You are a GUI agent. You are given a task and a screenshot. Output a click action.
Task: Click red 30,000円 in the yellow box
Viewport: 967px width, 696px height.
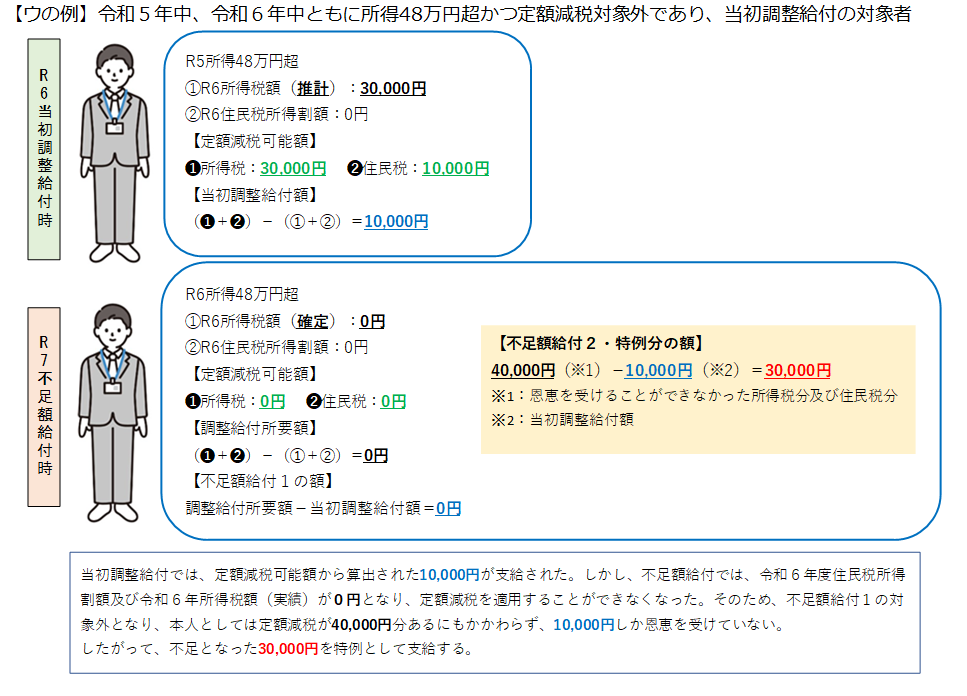(797, 370)
